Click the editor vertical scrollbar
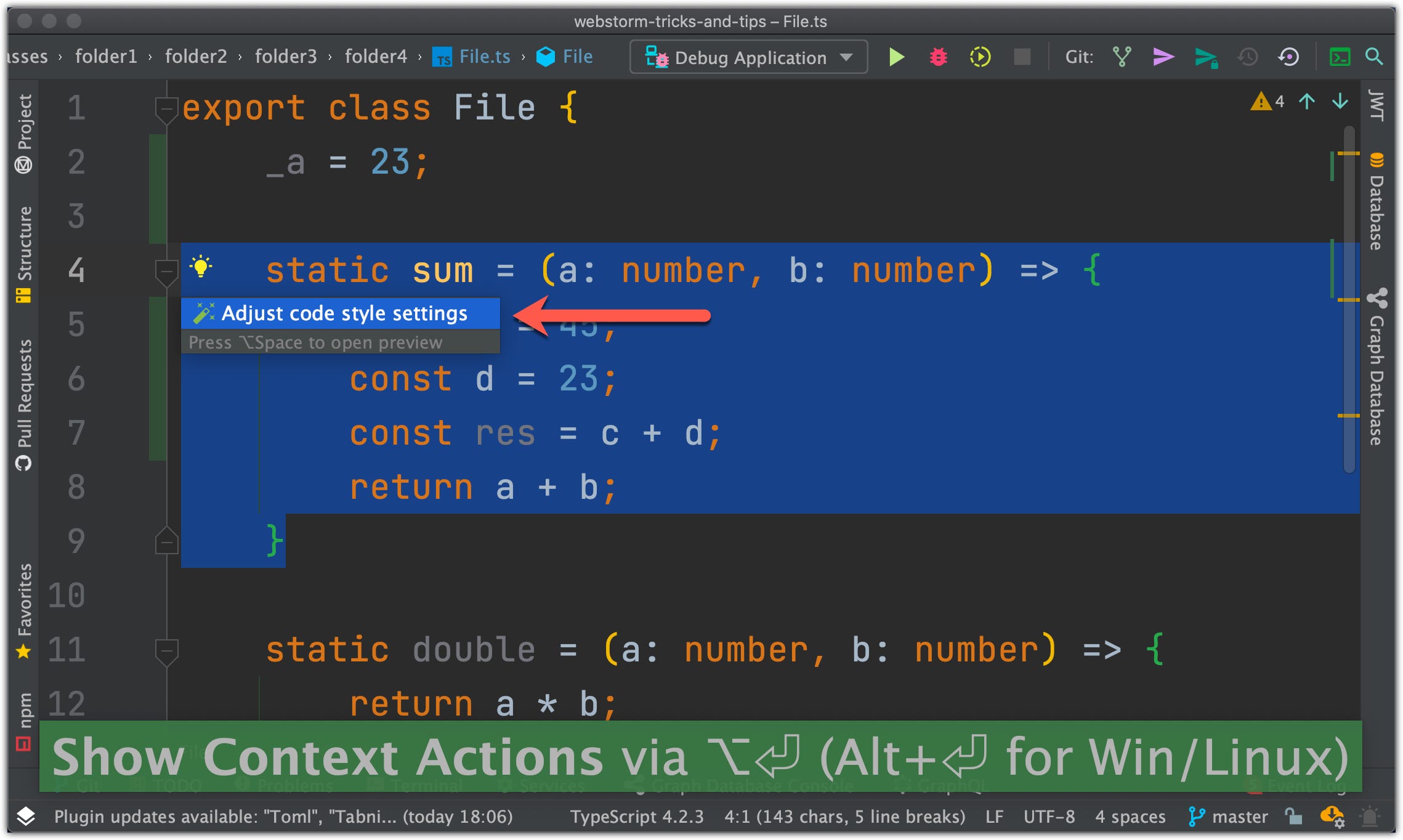This screenshot has height=840, width=1403. coord(1349,296)
